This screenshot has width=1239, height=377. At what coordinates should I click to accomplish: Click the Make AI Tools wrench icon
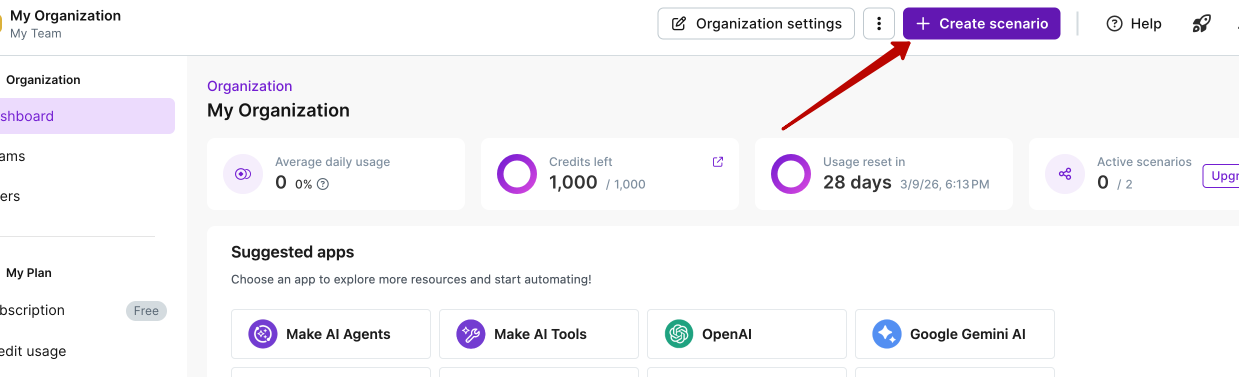coord(471,334)
